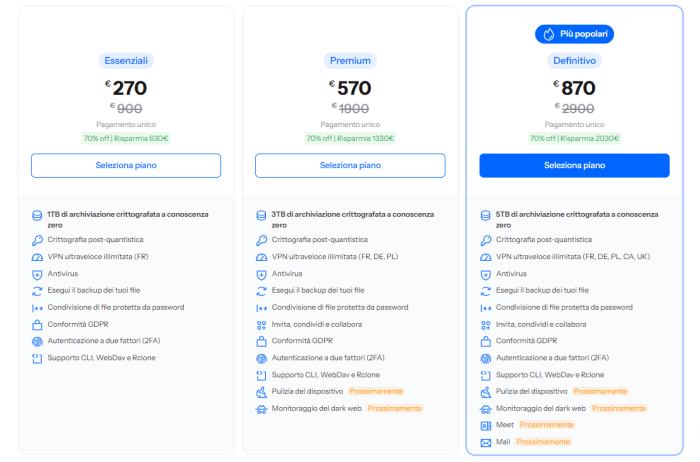Select the Essenziali plan button
700x462 pixels.
126,166
